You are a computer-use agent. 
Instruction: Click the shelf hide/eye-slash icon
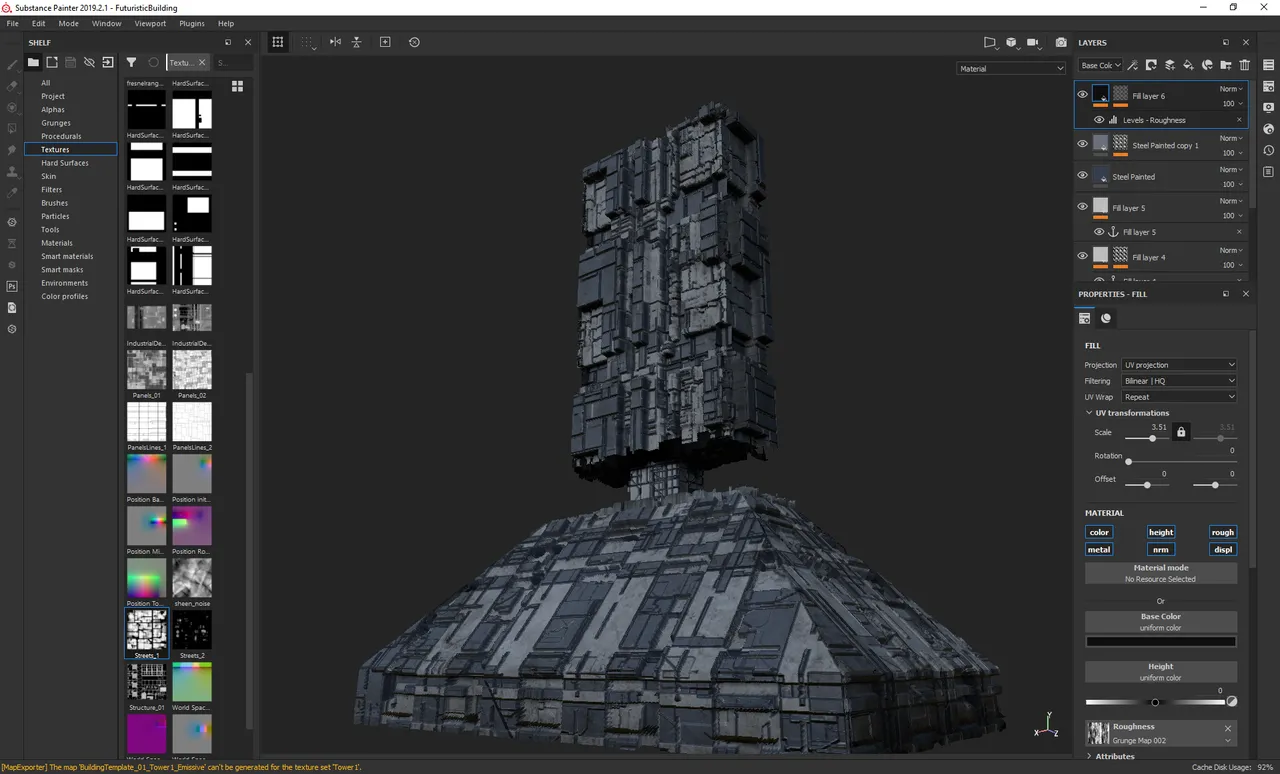(89, 62)
